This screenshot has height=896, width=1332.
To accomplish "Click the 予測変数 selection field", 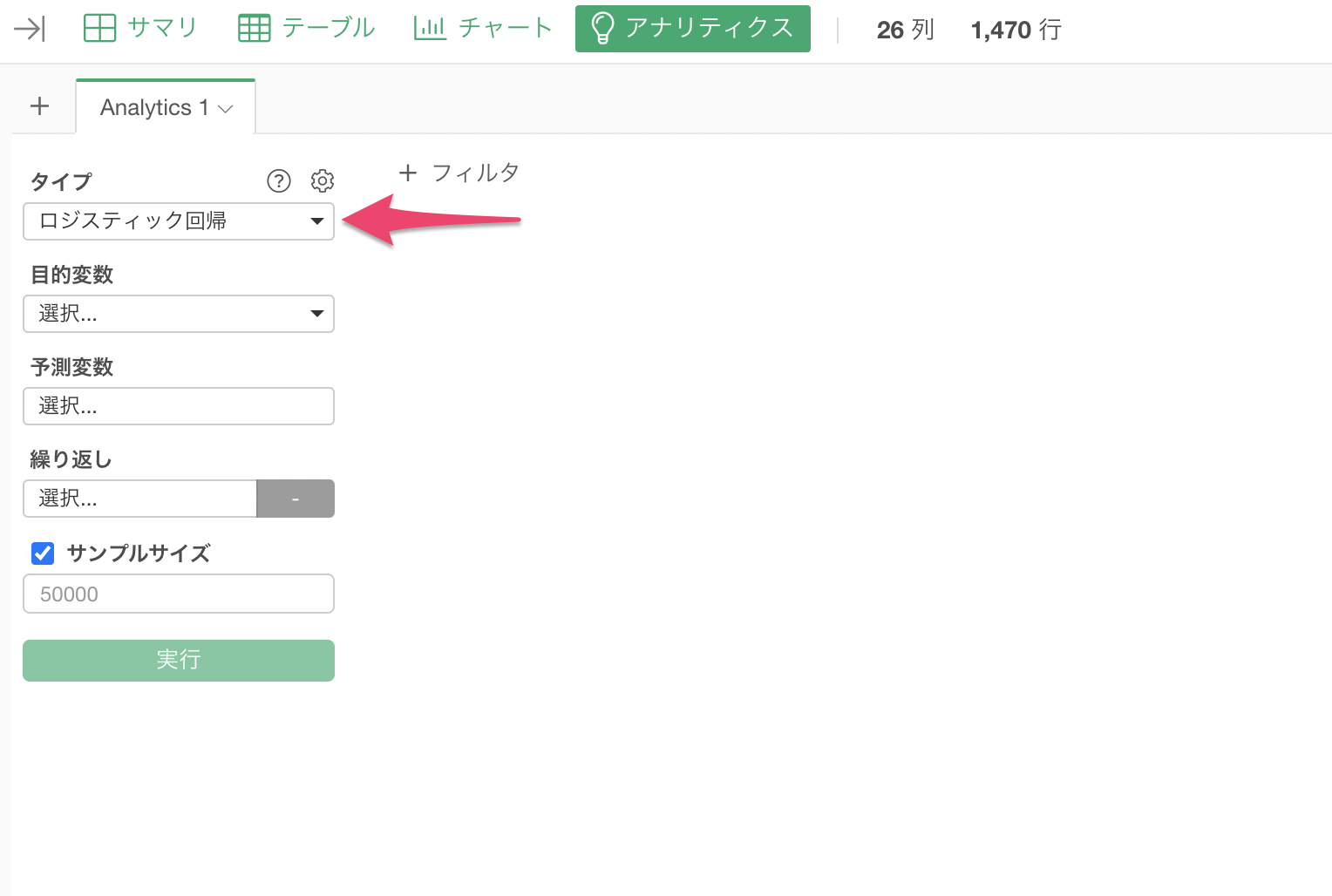I will pyautogui.click(x=179, y=406).
